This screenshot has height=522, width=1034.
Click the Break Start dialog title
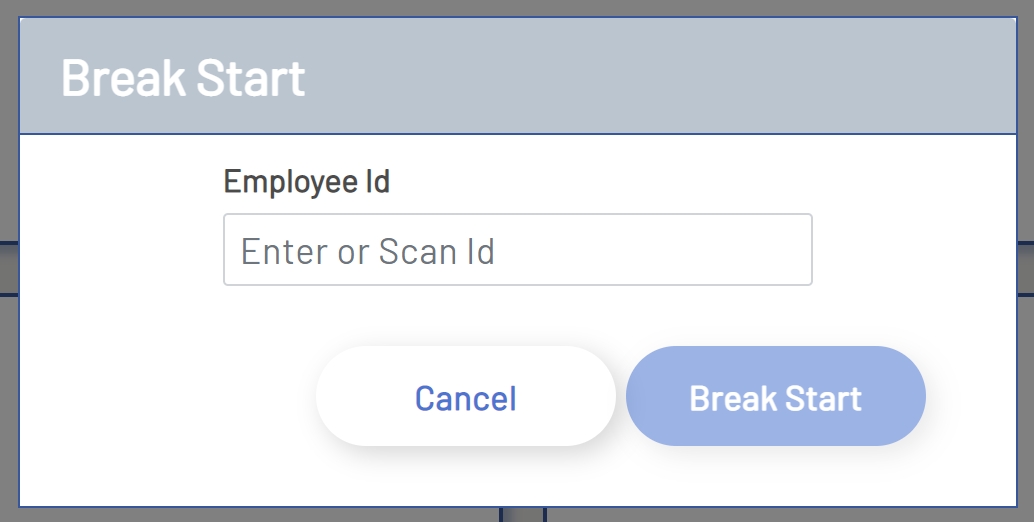coord(183,78)
